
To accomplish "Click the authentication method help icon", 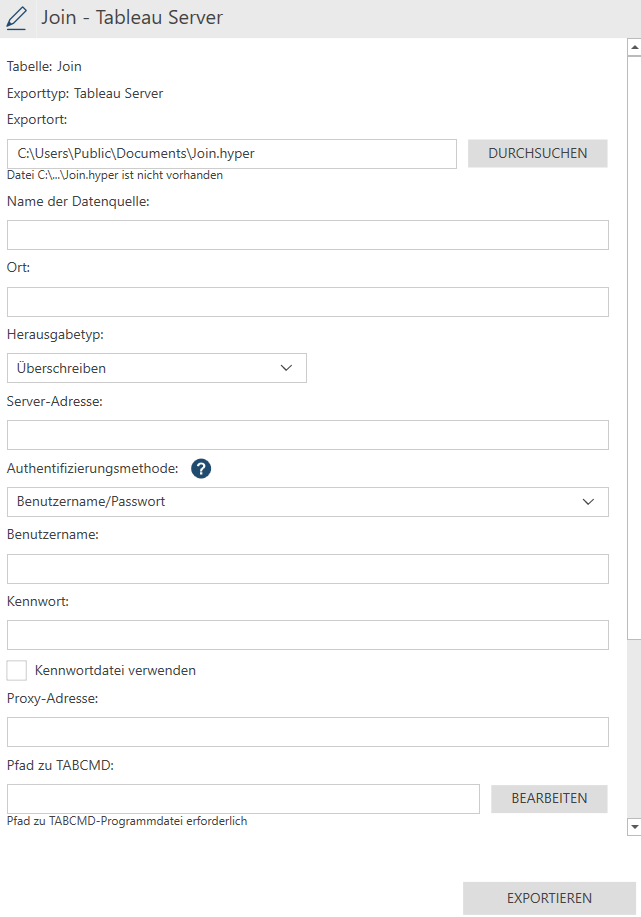I will point(201,469).
